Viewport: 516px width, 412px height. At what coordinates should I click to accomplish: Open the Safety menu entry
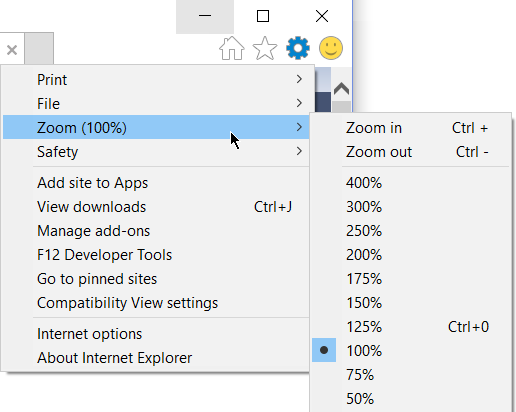156,152
